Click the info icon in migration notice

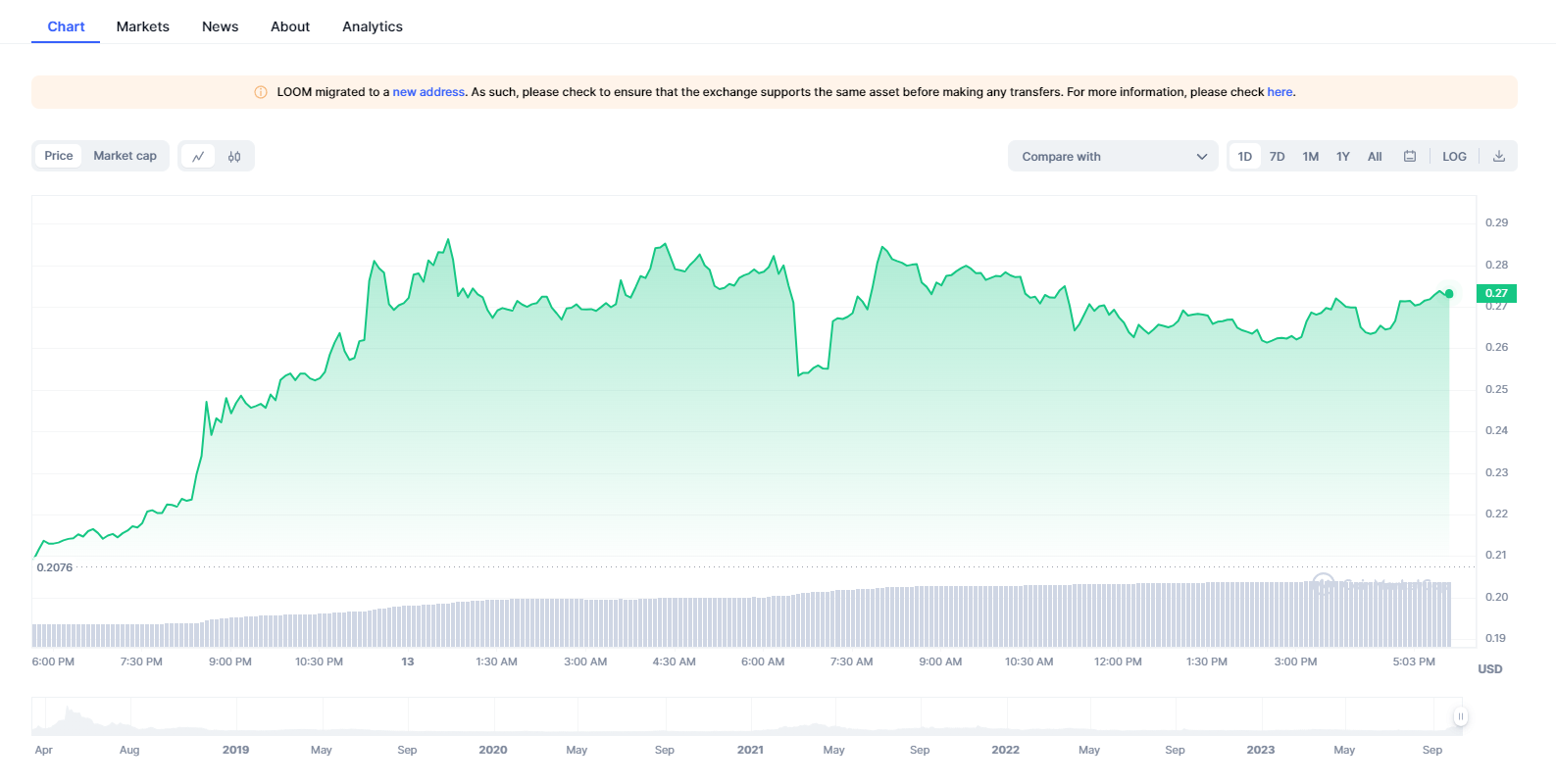261,92
